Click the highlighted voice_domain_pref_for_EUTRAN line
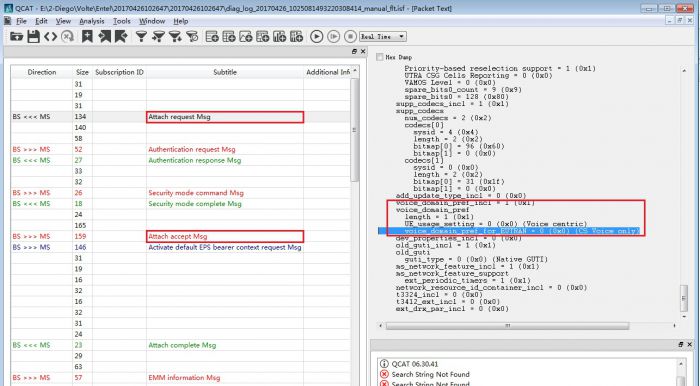 point(509,231)
